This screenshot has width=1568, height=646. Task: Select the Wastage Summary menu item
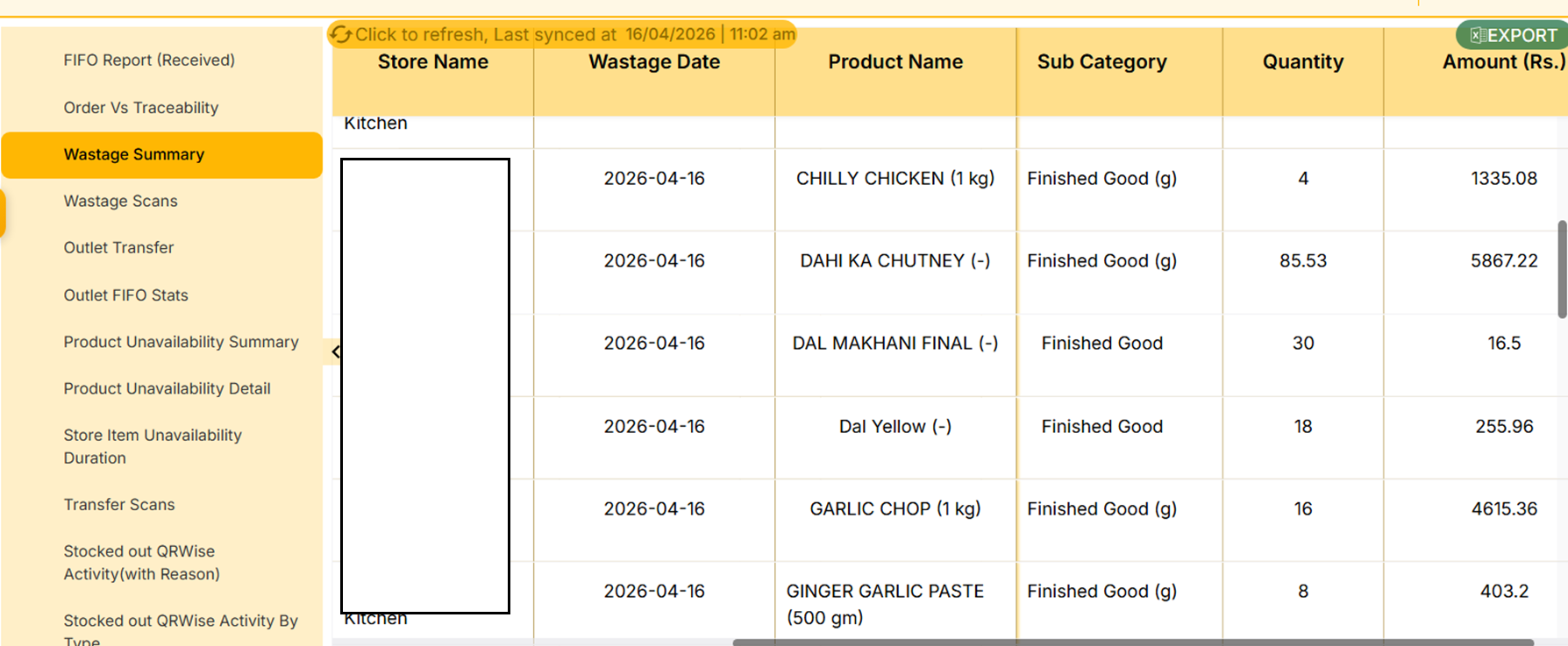[x=134, y=154]
